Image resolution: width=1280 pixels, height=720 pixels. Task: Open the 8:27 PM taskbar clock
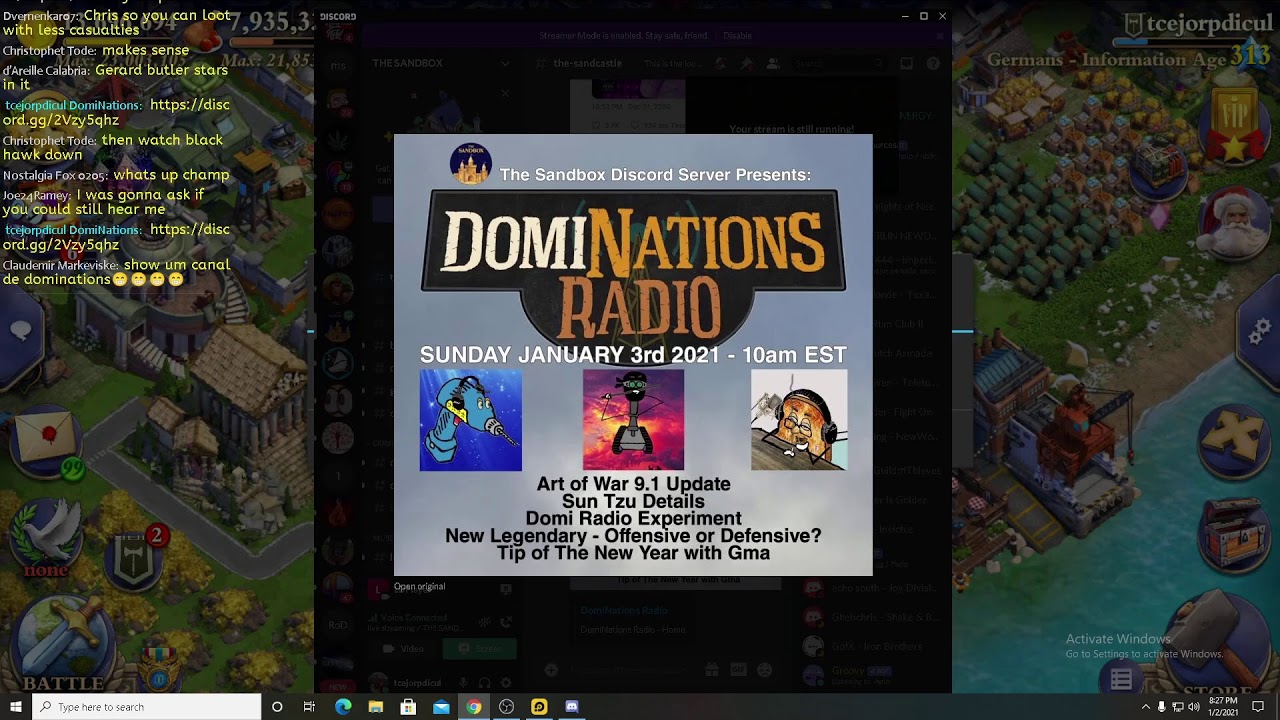click(x=1225, y=707)
